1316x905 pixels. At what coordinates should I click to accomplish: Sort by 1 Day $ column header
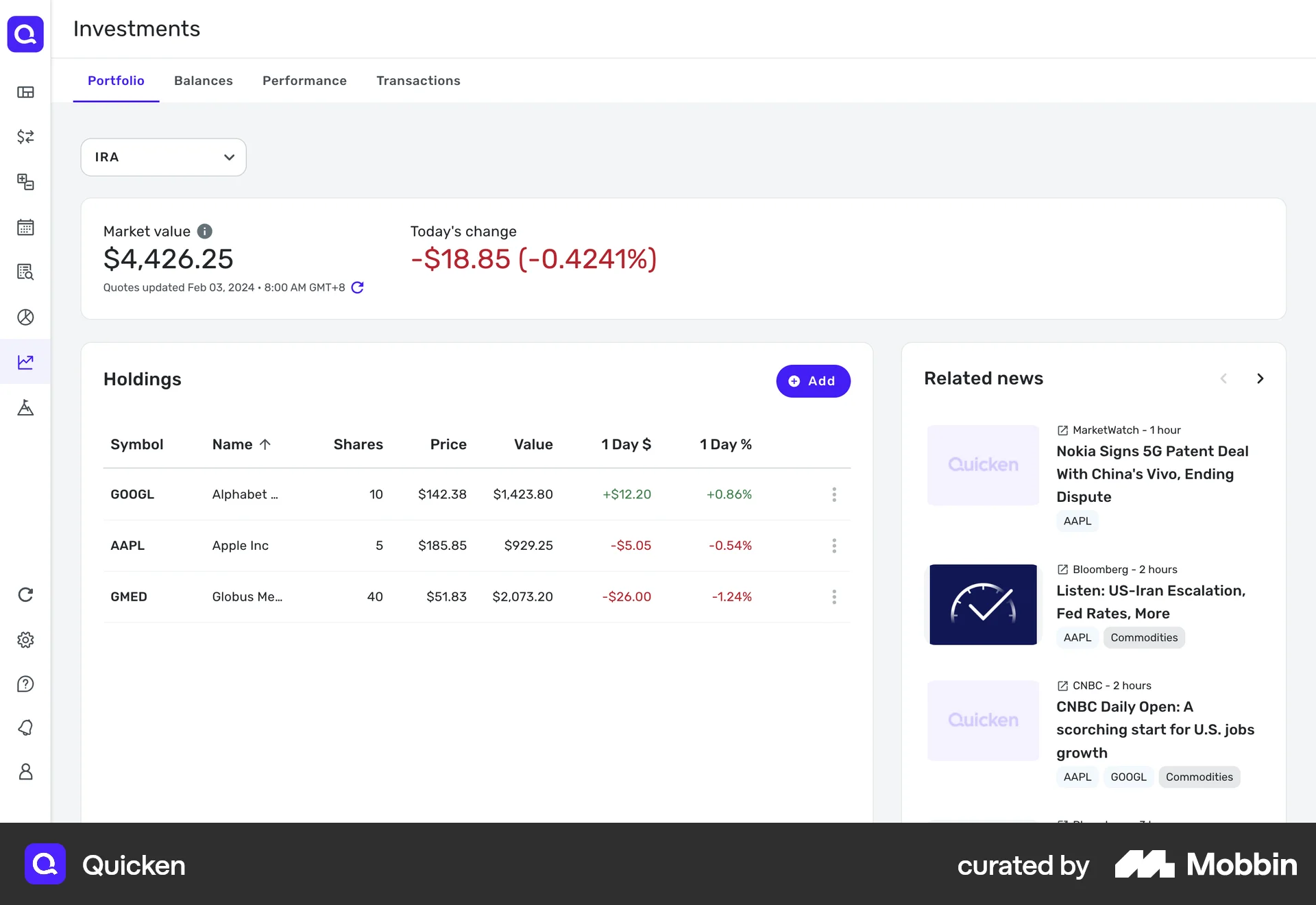click(626, 444)
